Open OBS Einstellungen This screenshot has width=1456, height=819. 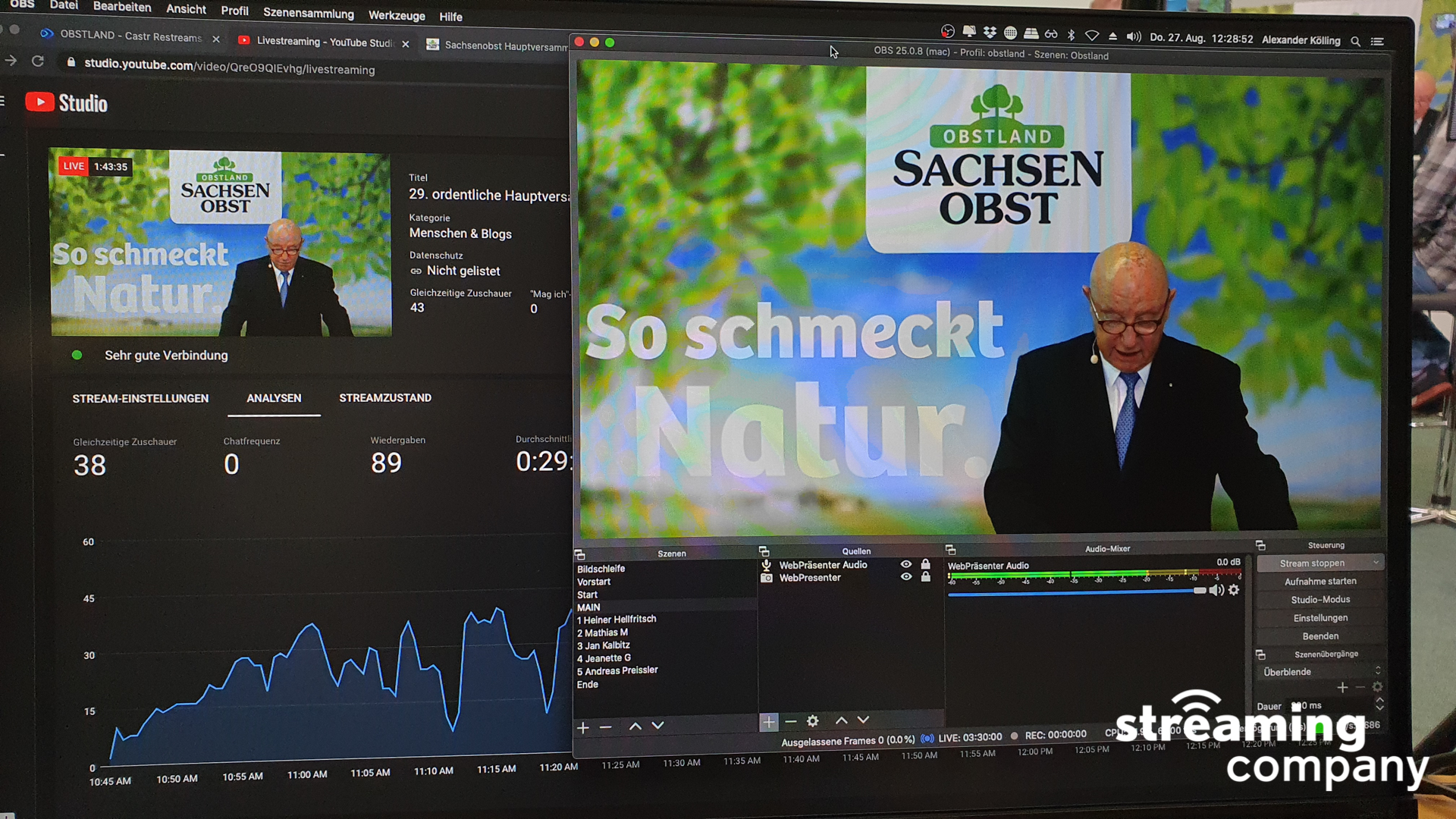tap(1320, 618)
